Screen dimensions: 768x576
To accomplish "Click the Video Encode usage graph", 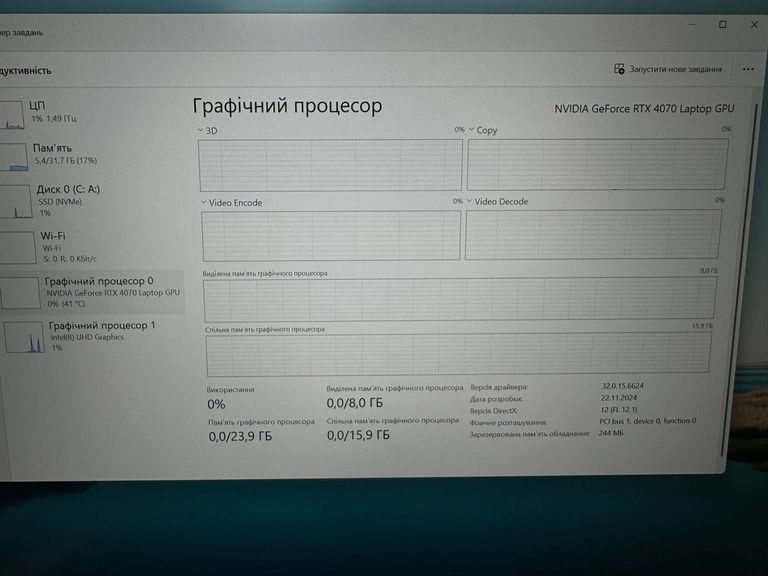I will click(x=331, y=236).
